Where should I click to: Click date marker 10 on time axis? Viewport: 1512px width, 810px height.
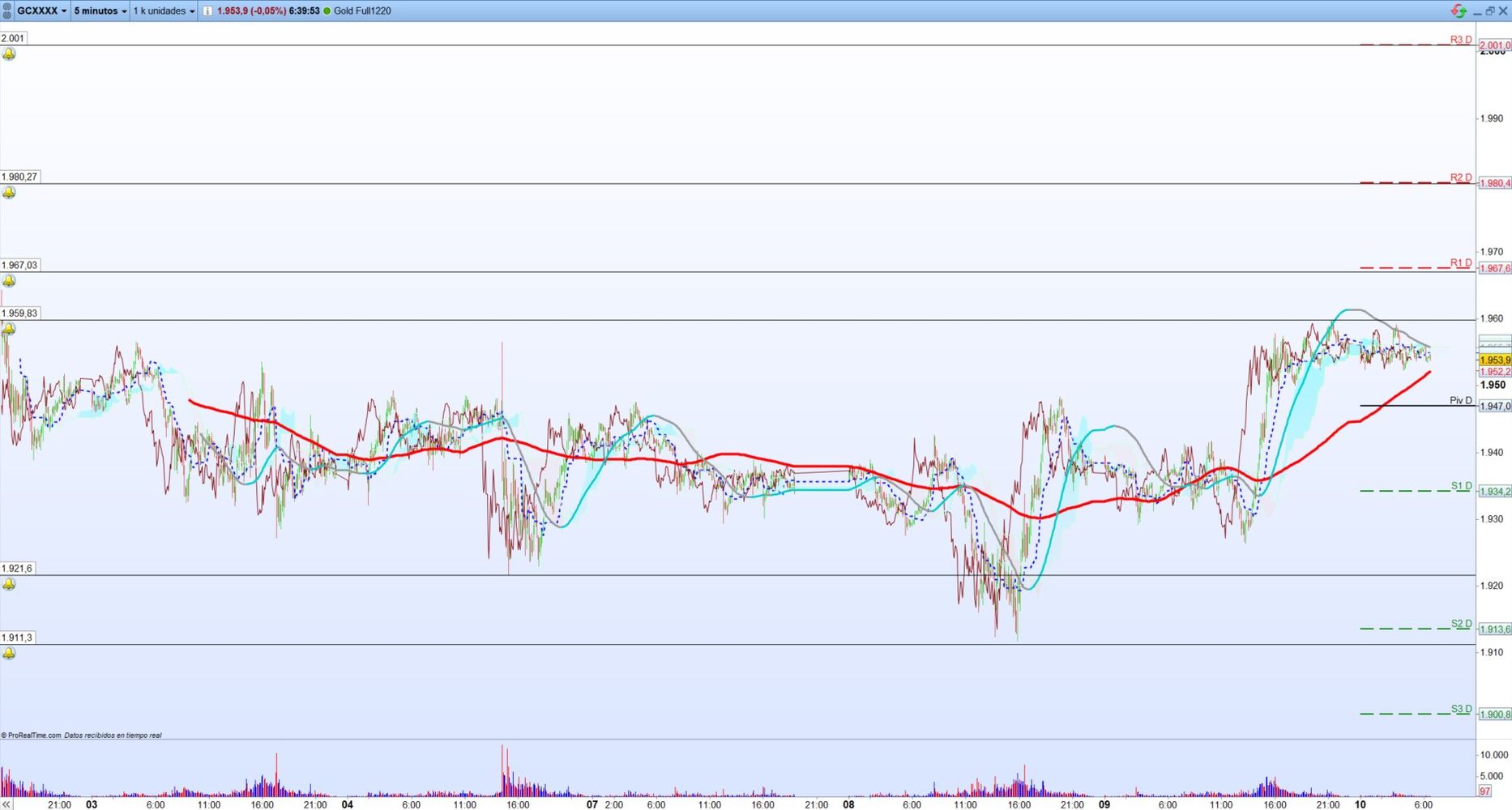pos(1360,804)
